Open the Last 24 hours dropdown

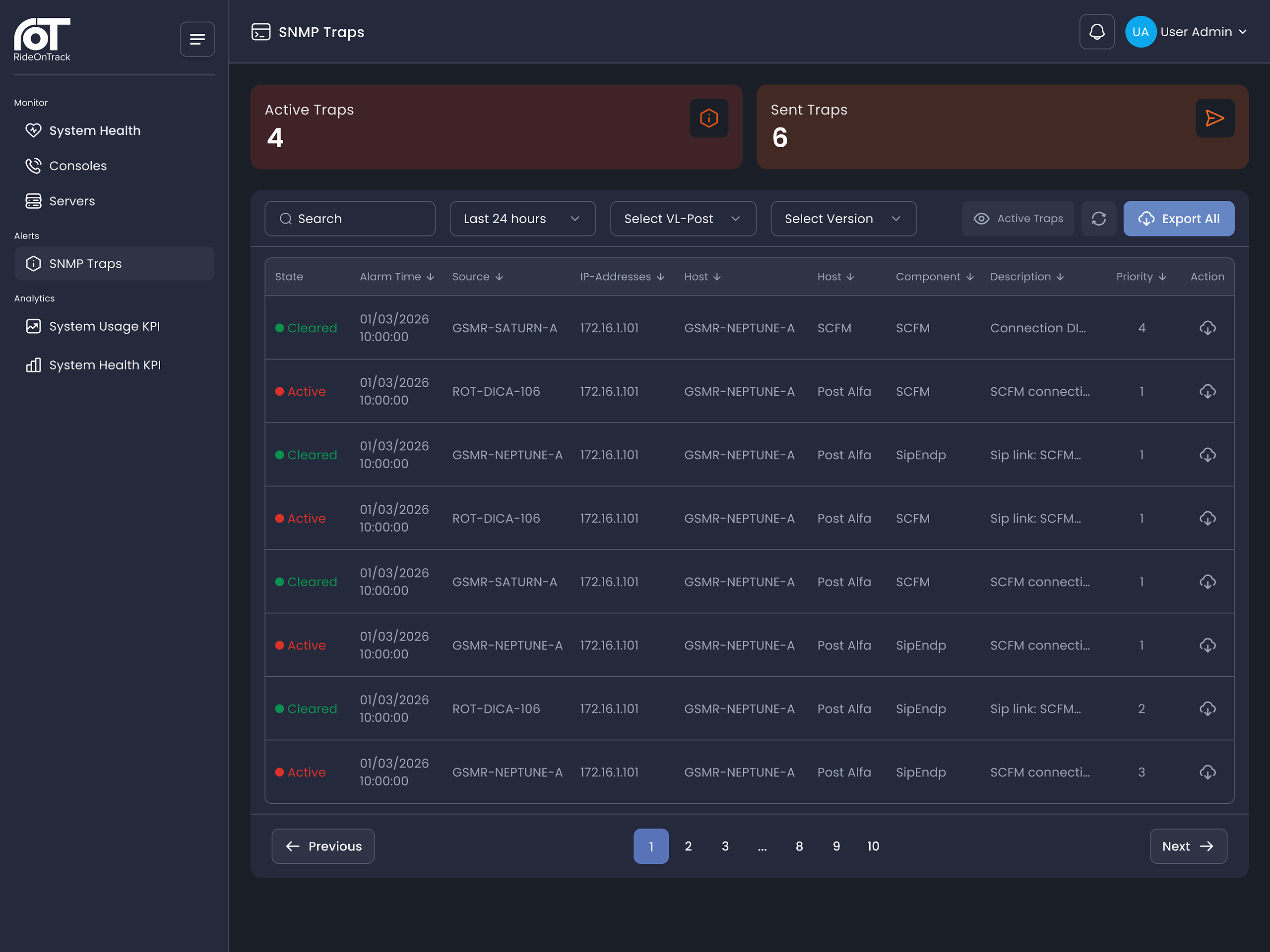(522, 219)
